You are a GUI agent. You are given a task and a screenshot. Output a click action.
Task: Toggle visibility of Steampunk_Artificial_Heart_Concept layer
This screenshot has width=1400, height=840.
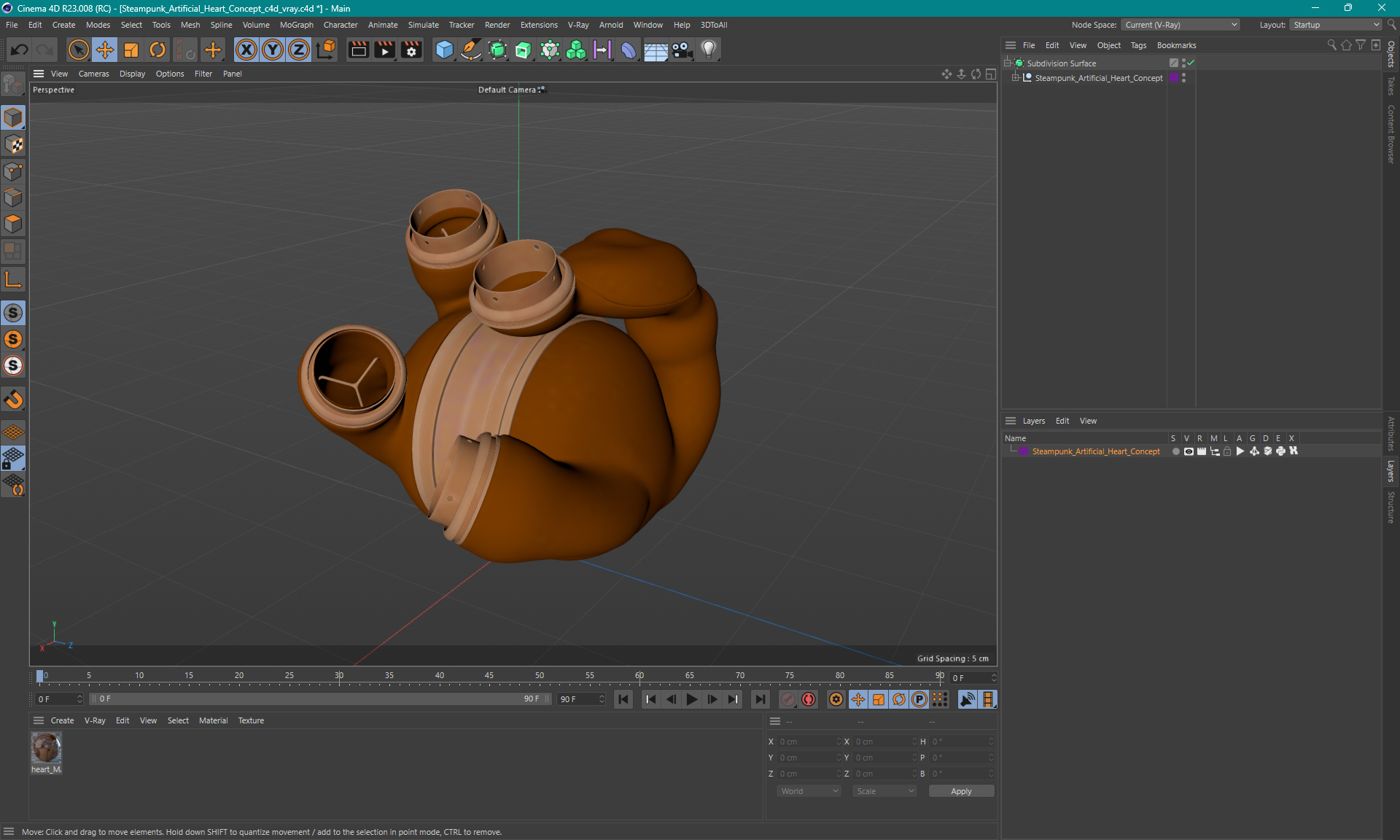tap(1187, 451)
